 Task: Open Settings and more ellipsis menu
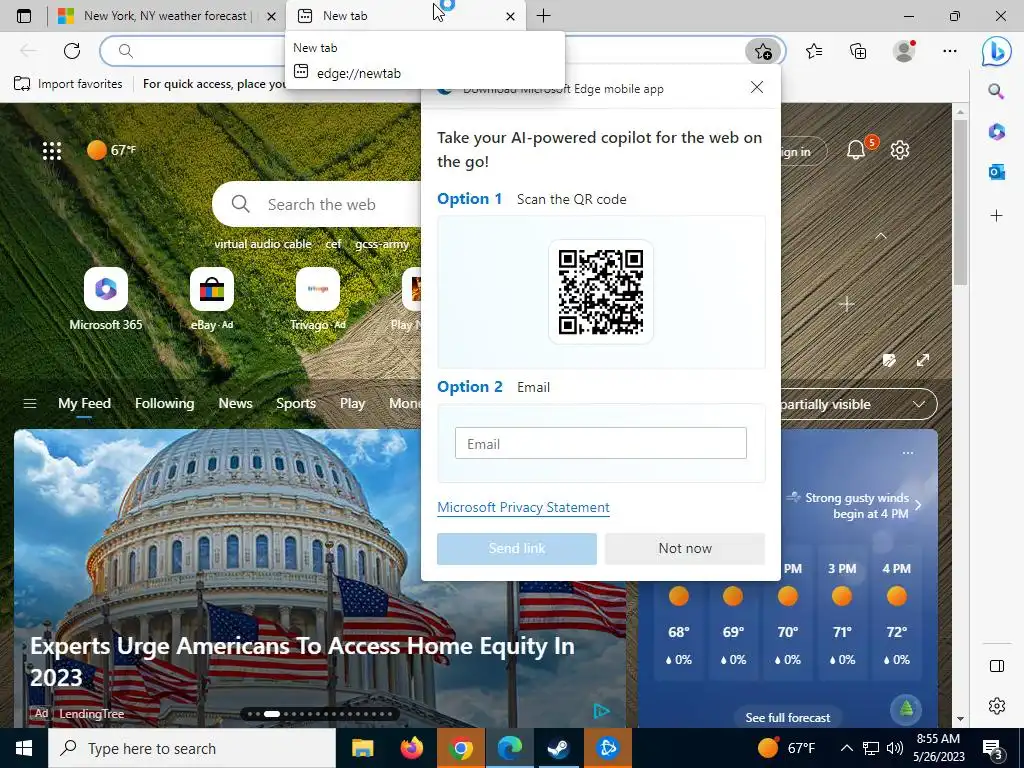tap(950, 50)
